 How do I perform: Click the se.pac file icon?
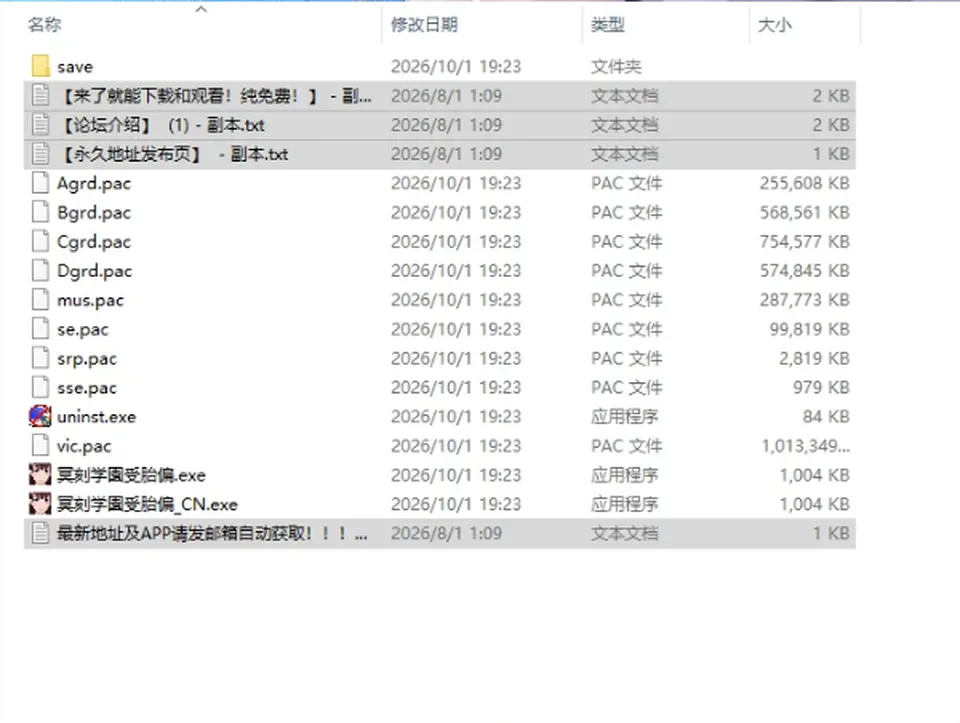point(40,329)
